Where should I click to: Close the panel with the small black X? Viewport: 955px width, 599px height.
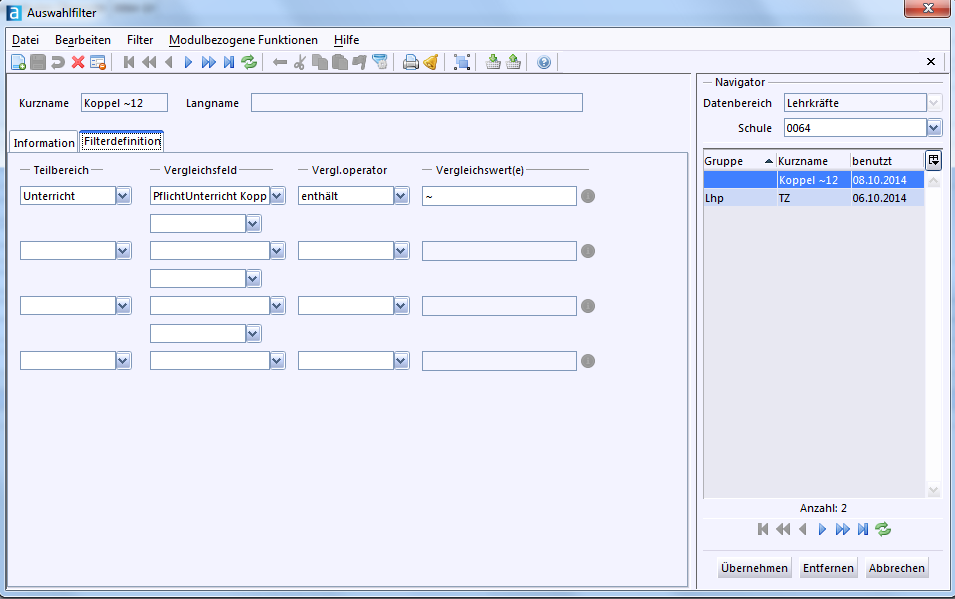click(x=931, y=62)
